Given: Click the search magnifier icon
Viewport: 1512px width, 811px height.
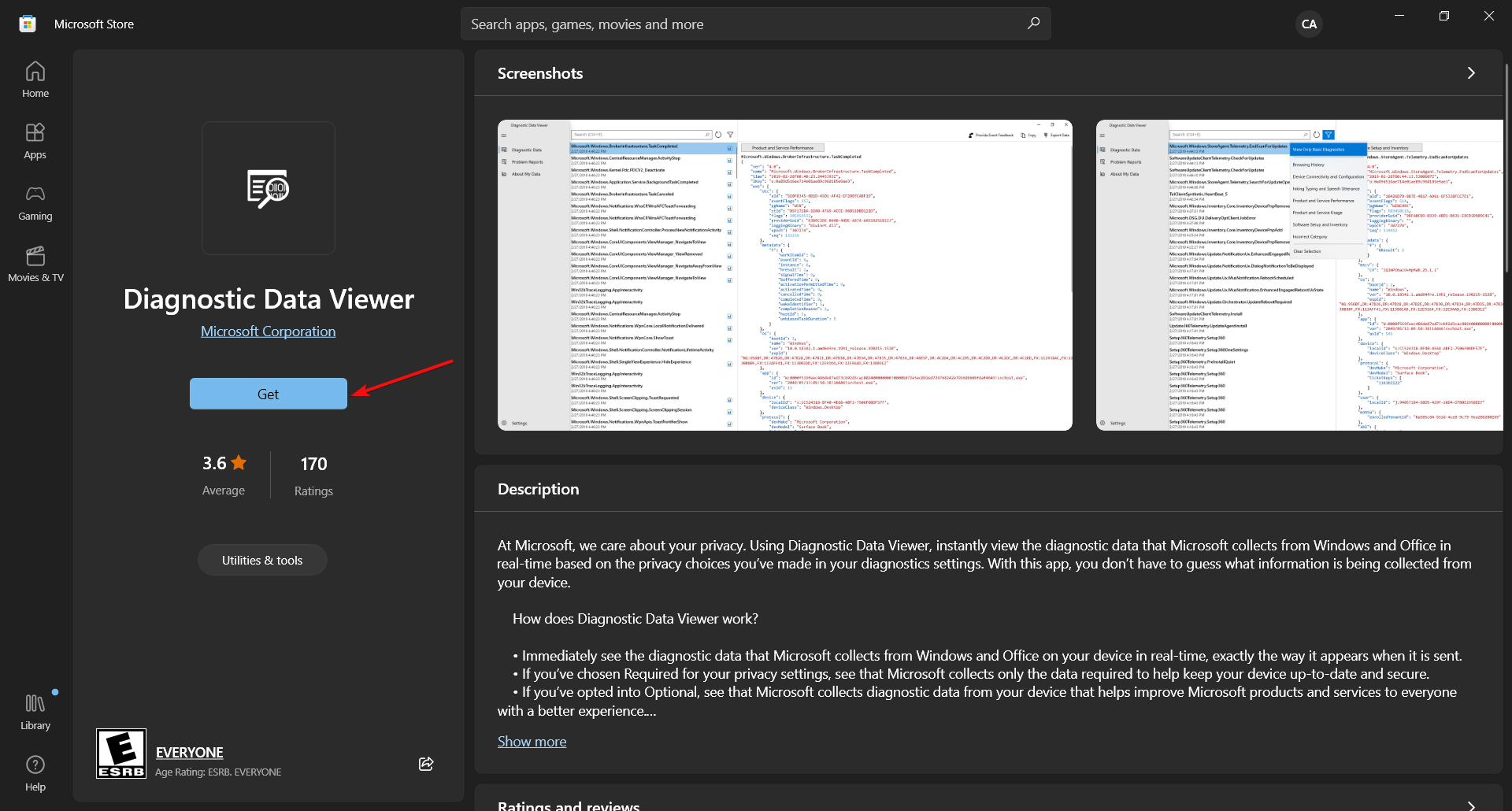Looking at the screenshot, I should 1033,24.
